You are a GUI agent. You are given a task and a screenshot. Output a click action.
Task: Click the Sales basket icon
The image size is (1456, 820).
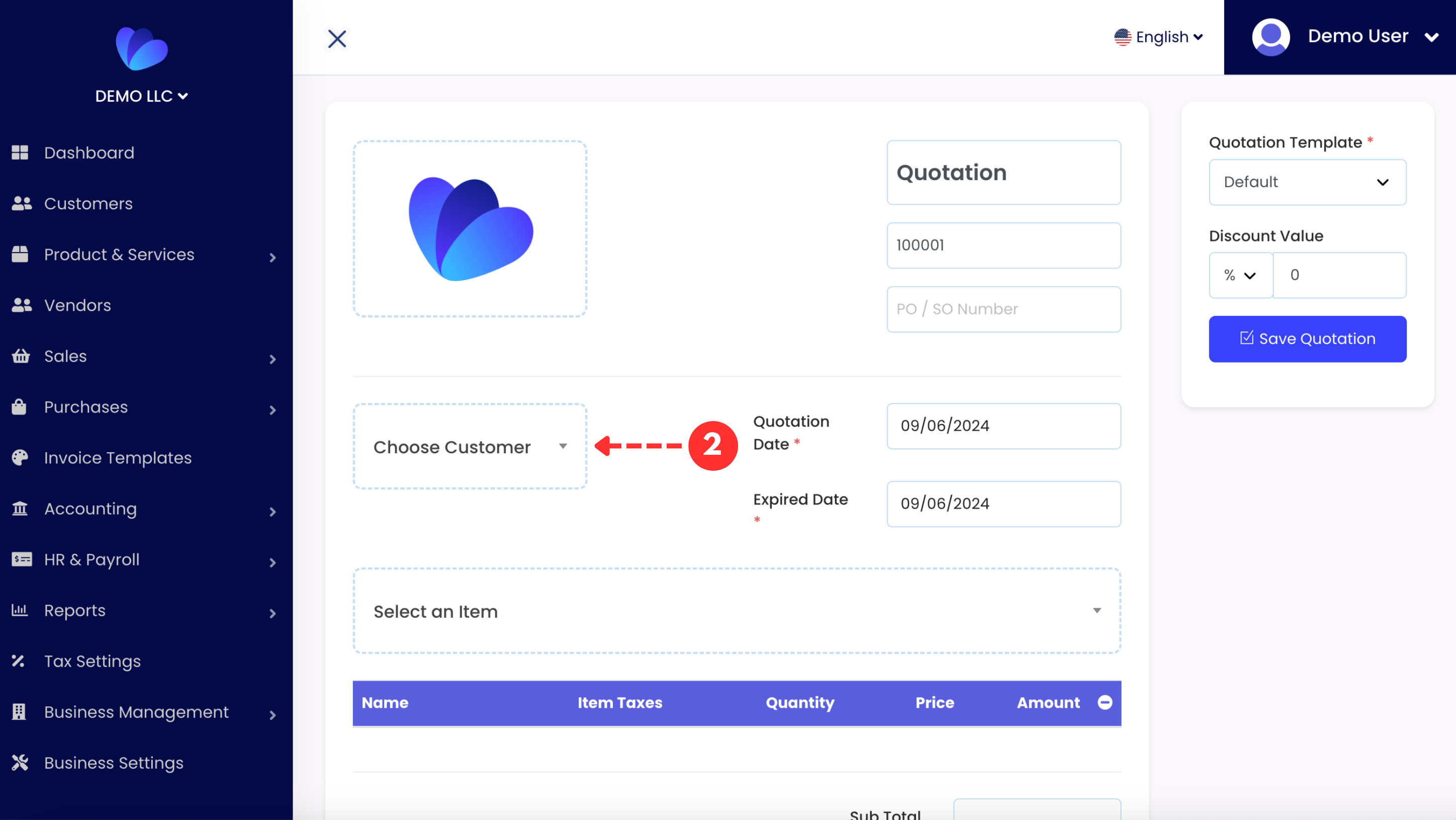point(21,356)
